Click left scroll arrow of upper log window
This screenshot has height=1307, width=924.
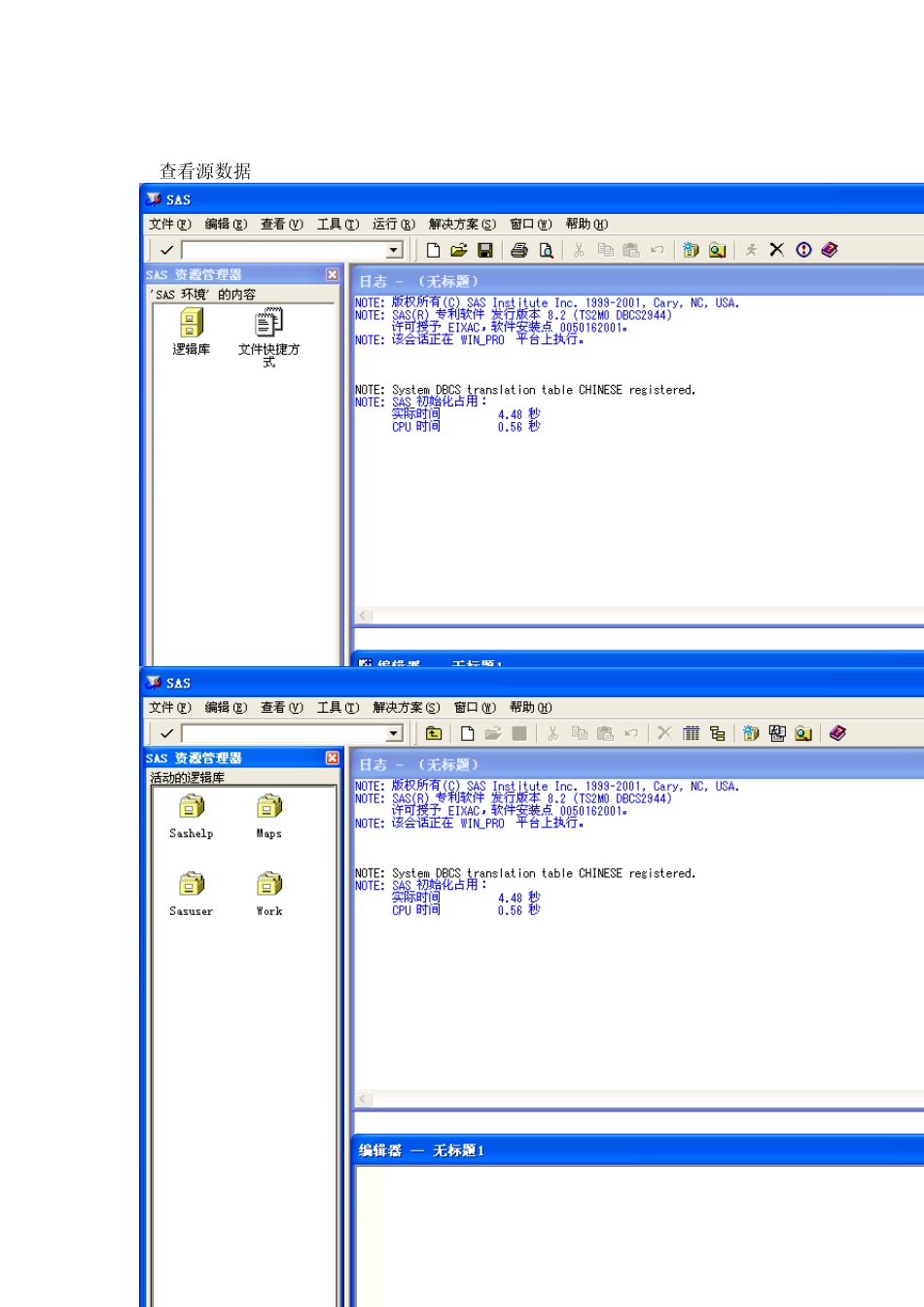coord(364,616)
